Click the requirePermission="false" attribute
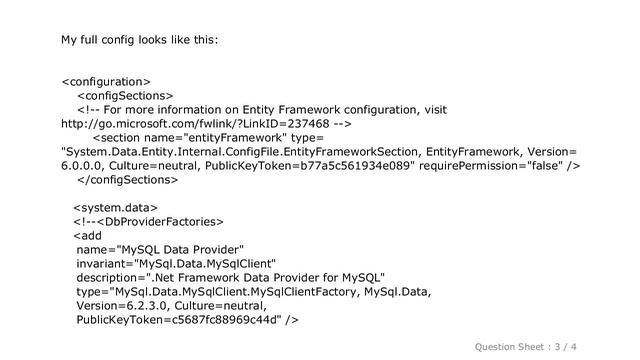Image resolution: width=640 pixels, height=360 pixels. [491, 166]
